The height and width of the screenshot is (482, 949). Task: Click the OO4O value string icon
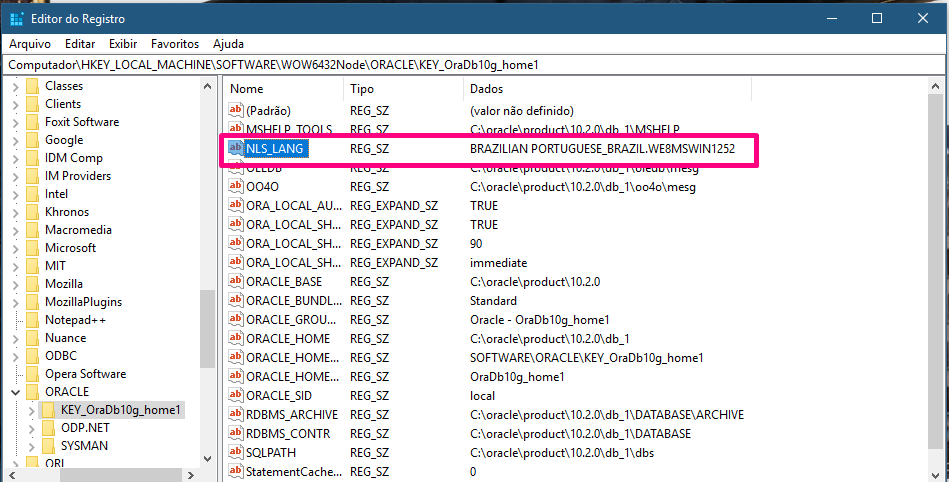tap(235, 186)
